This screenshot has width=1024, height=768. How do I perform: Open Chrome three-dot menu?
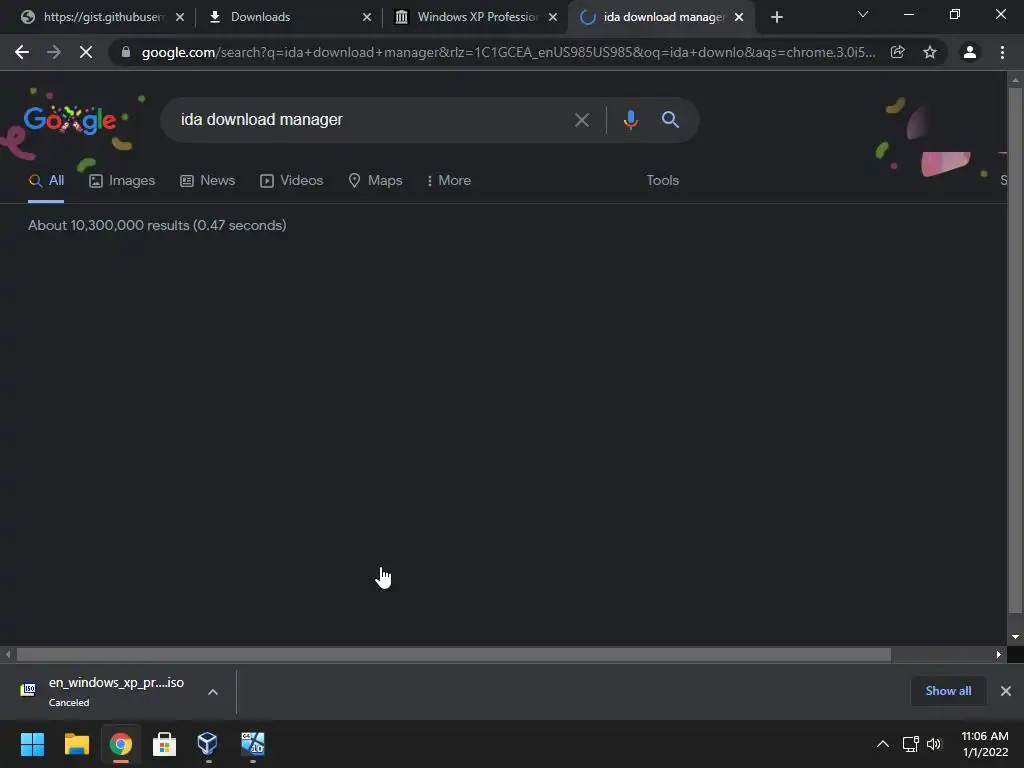(1002, 52)
